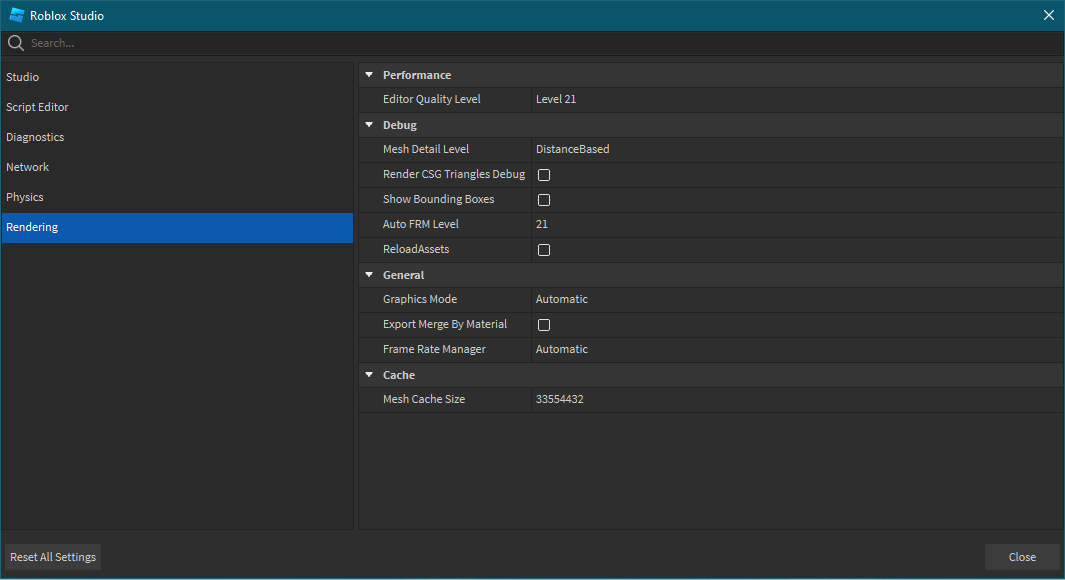Close the window with the X icon
The image size is (1065, 580).
tap(1049, 15)
